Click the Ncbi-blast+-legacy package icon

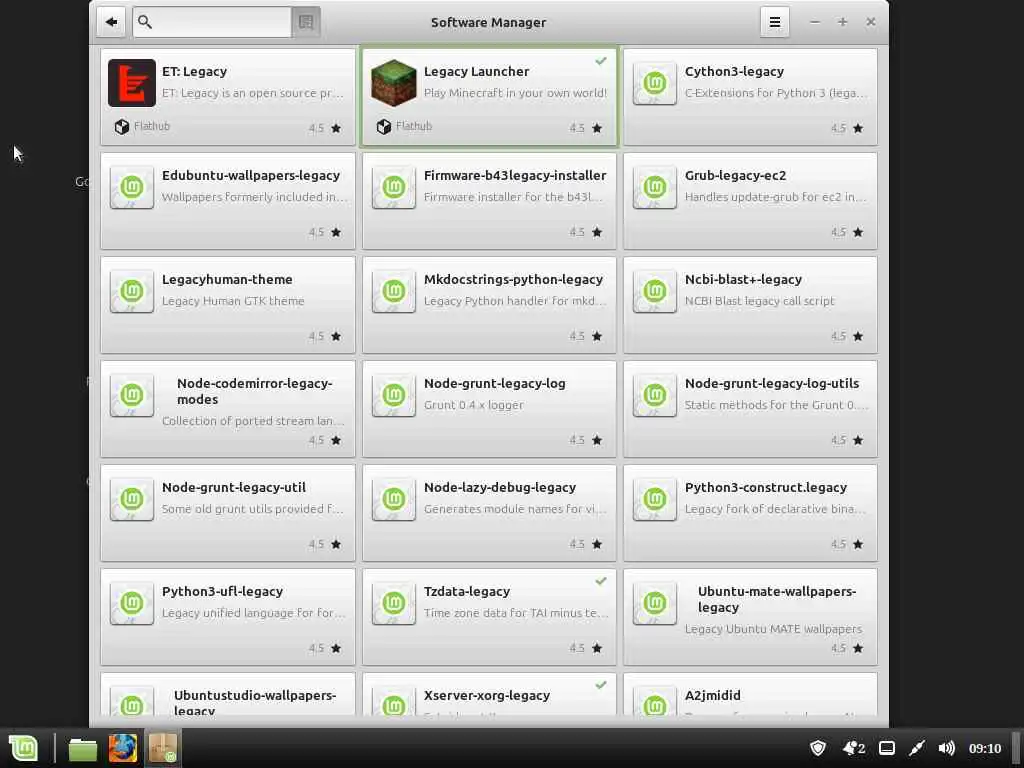tap(655, 291)
